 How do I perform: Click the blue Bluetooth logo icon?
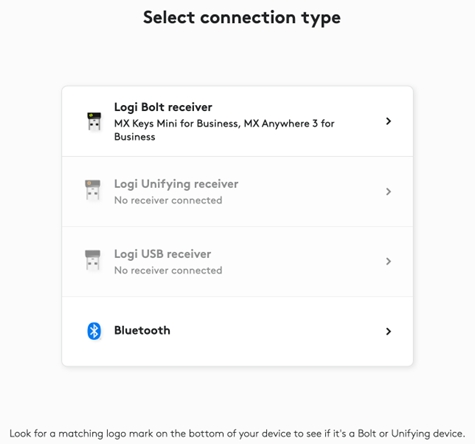tap(94, 331)
